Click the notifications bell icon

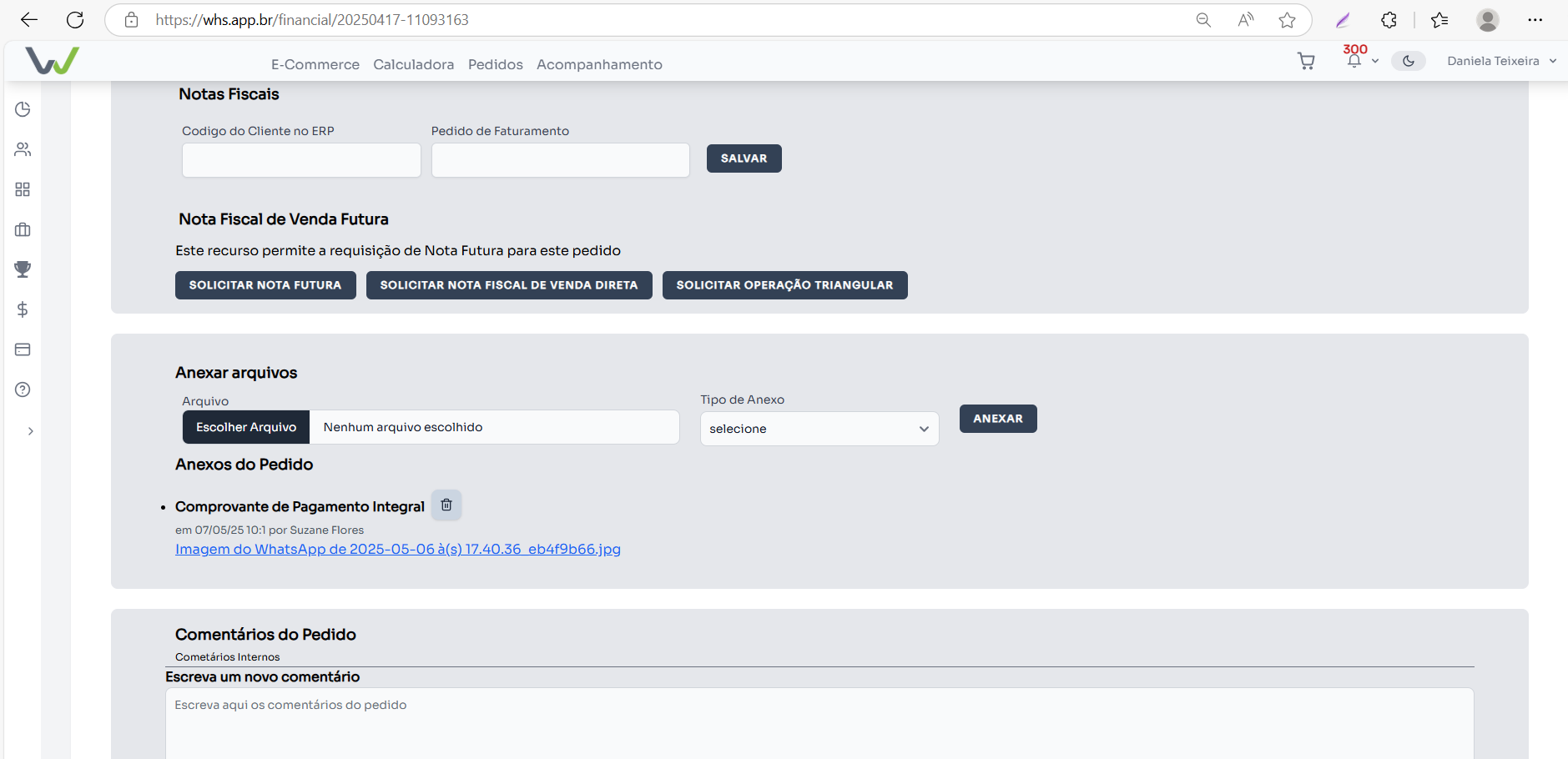click(x=1354, y=61)
